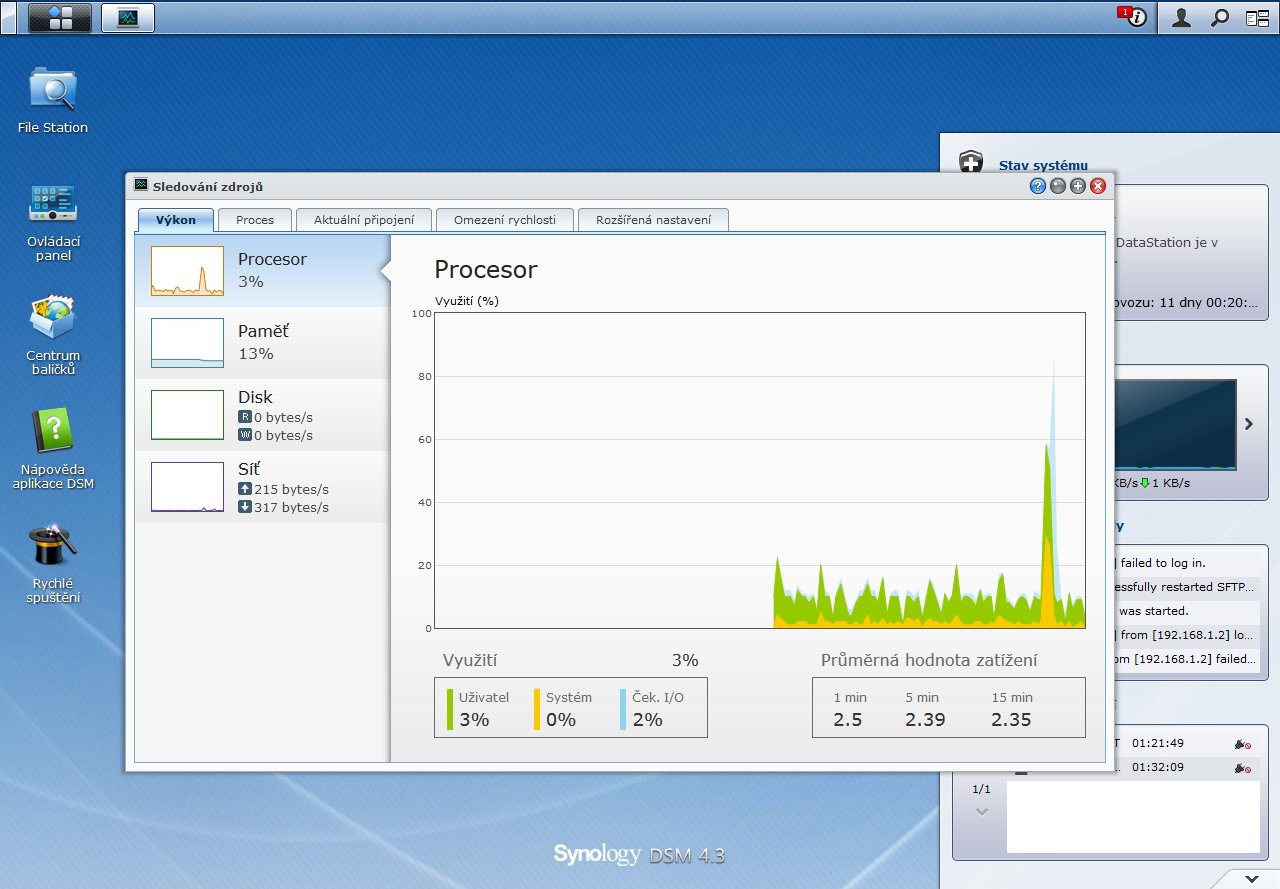Click the Stav systému shield icon
Viewport: 1280px width, 889px height.
coord(970,163)
